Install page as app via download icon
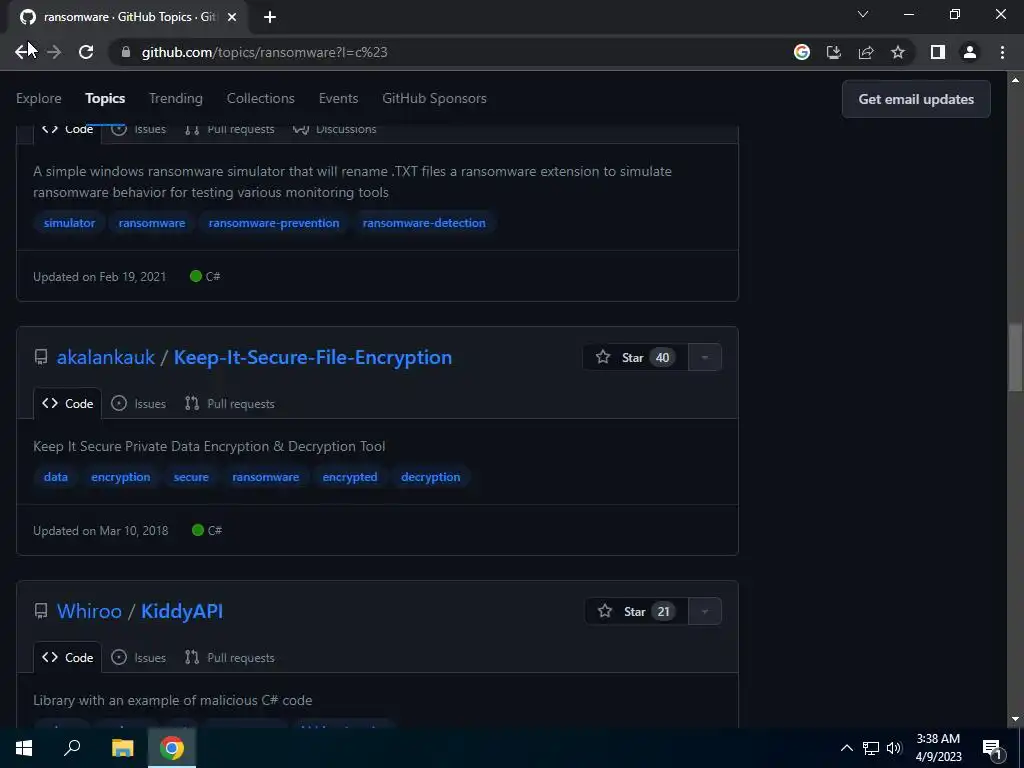The height and width of the screenshot is (768, 1024). [x=833, y=52]
